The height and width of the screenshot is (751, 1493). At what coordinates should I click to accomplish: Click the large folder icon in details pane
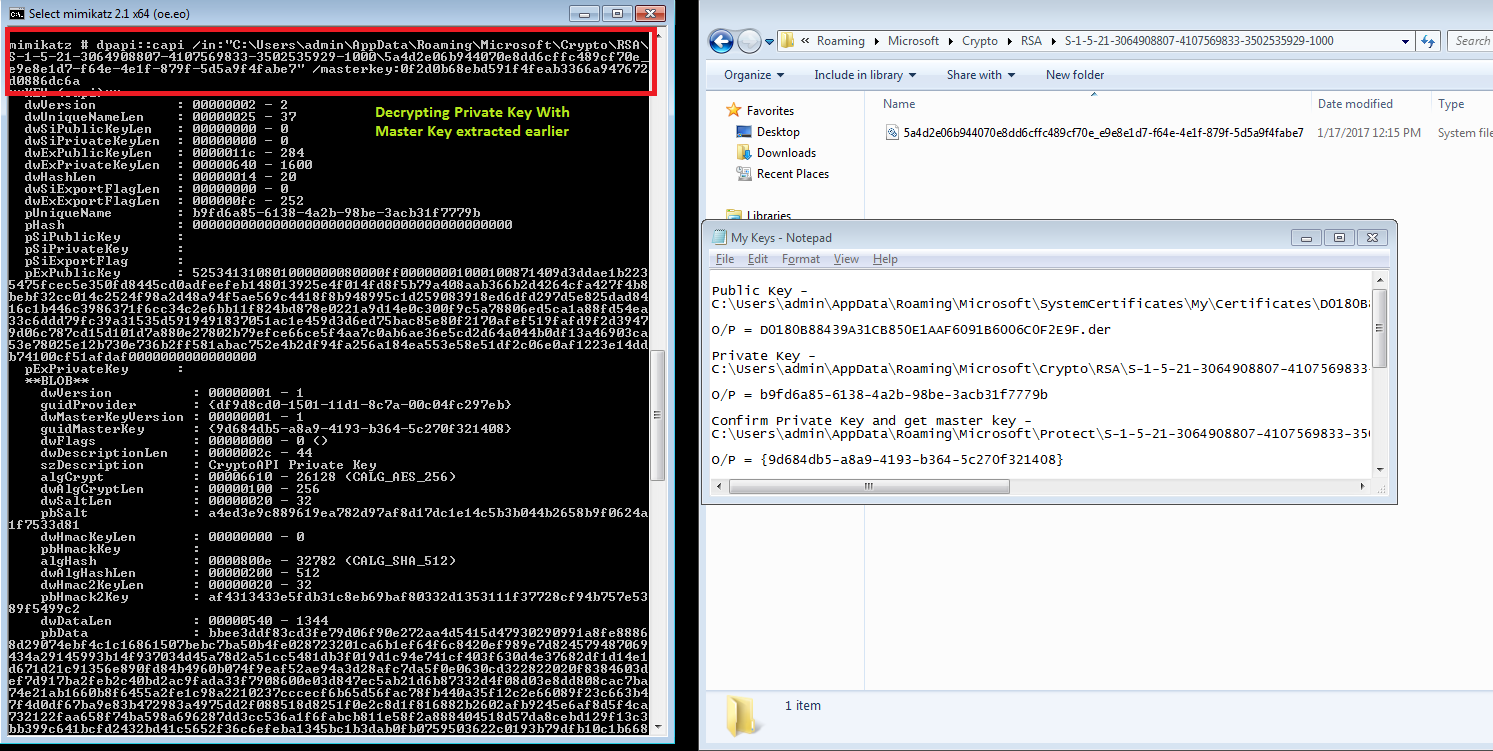click(x=740, y=717)
